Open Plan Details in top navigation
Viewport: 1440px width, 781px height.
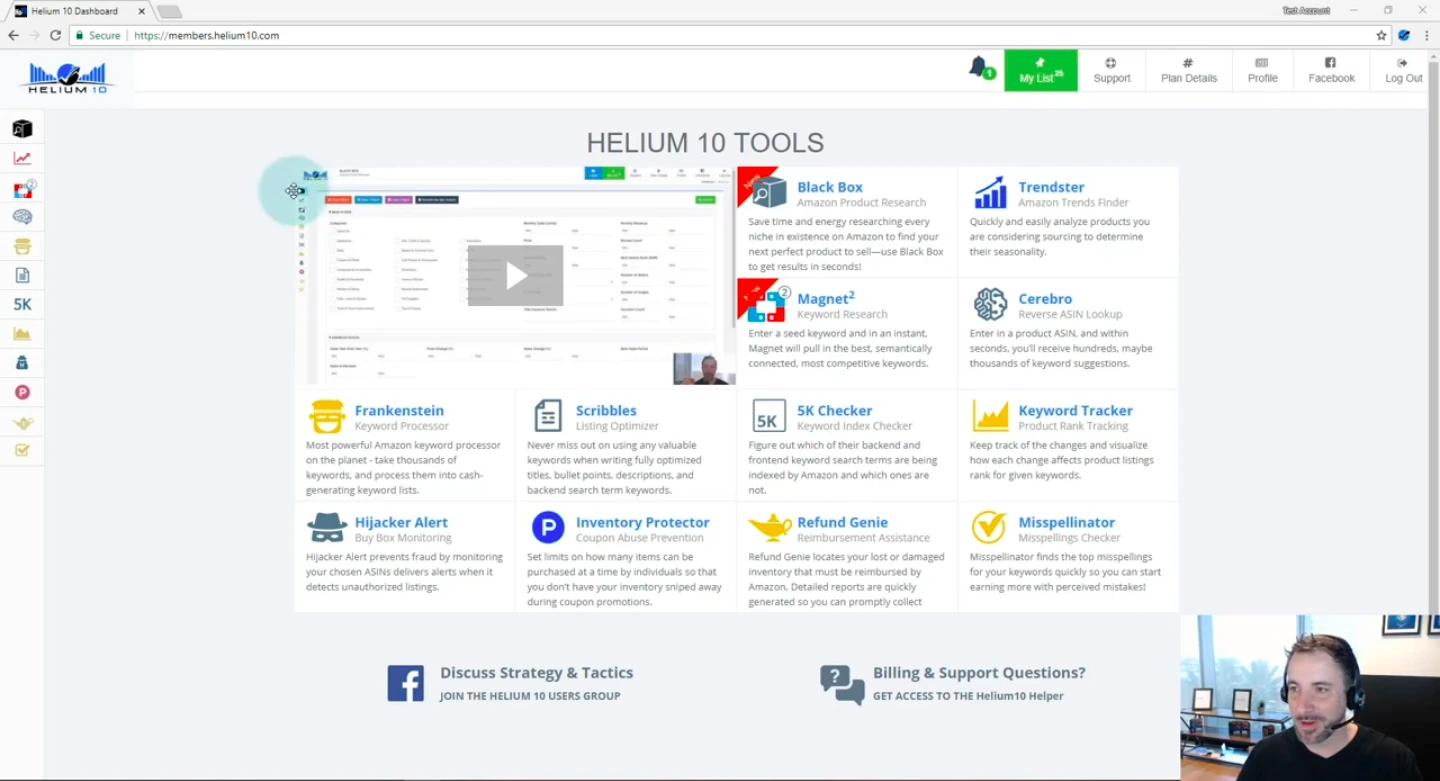1188,71
